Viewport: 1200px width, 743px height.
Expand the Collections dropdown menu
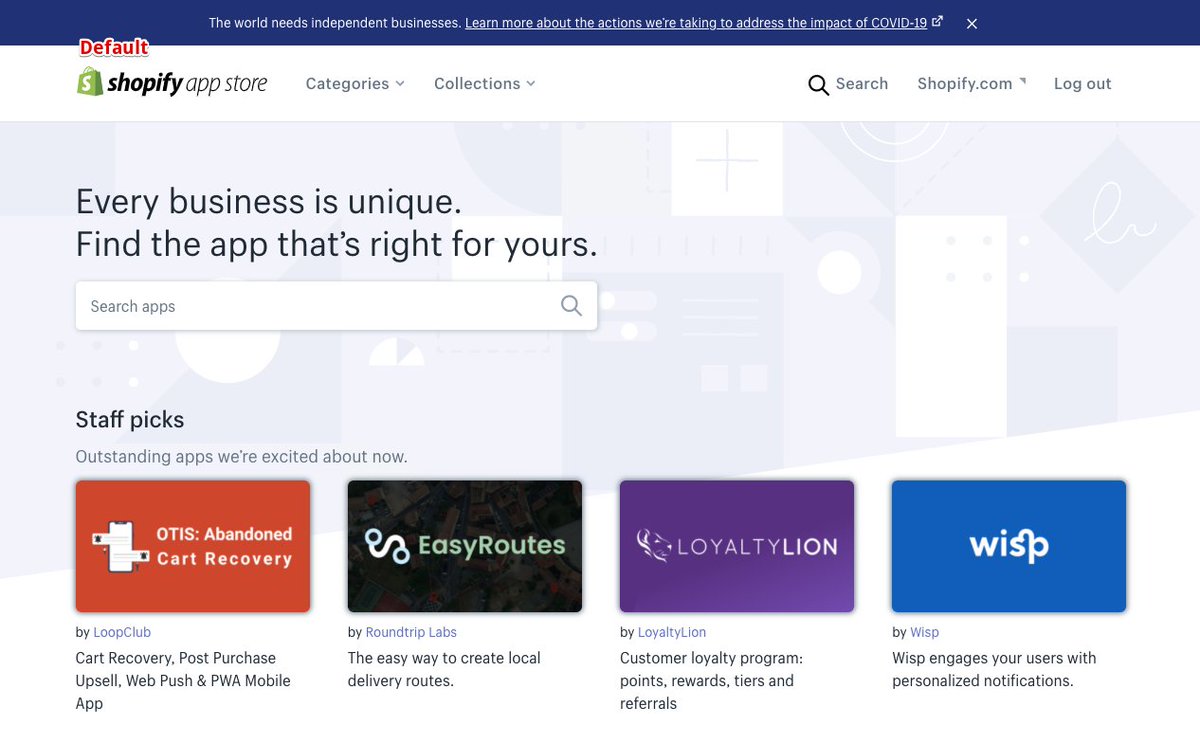point(485,84)
